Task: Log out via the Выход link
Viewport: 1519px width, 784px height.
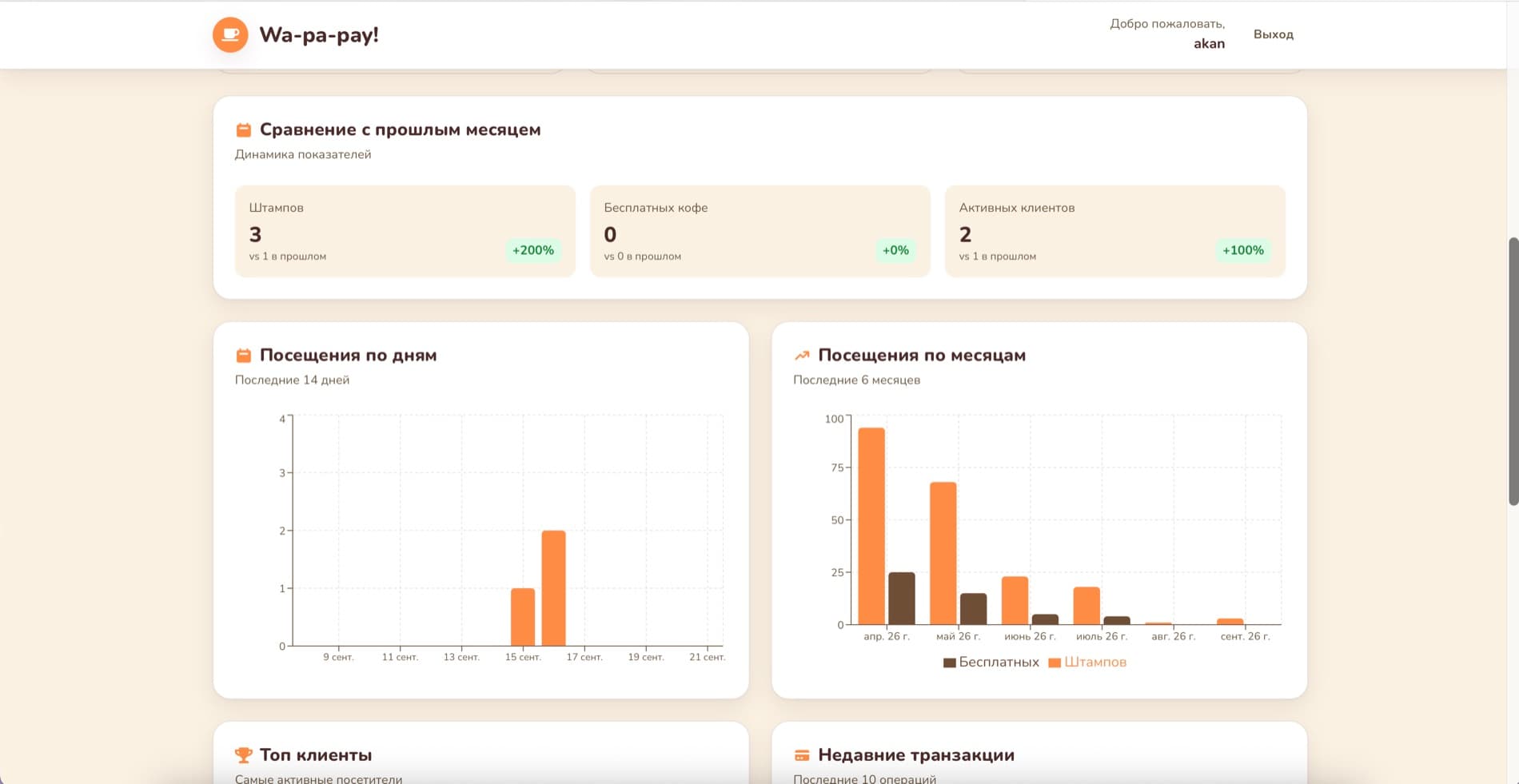Action: click(x=1274, y=34)
